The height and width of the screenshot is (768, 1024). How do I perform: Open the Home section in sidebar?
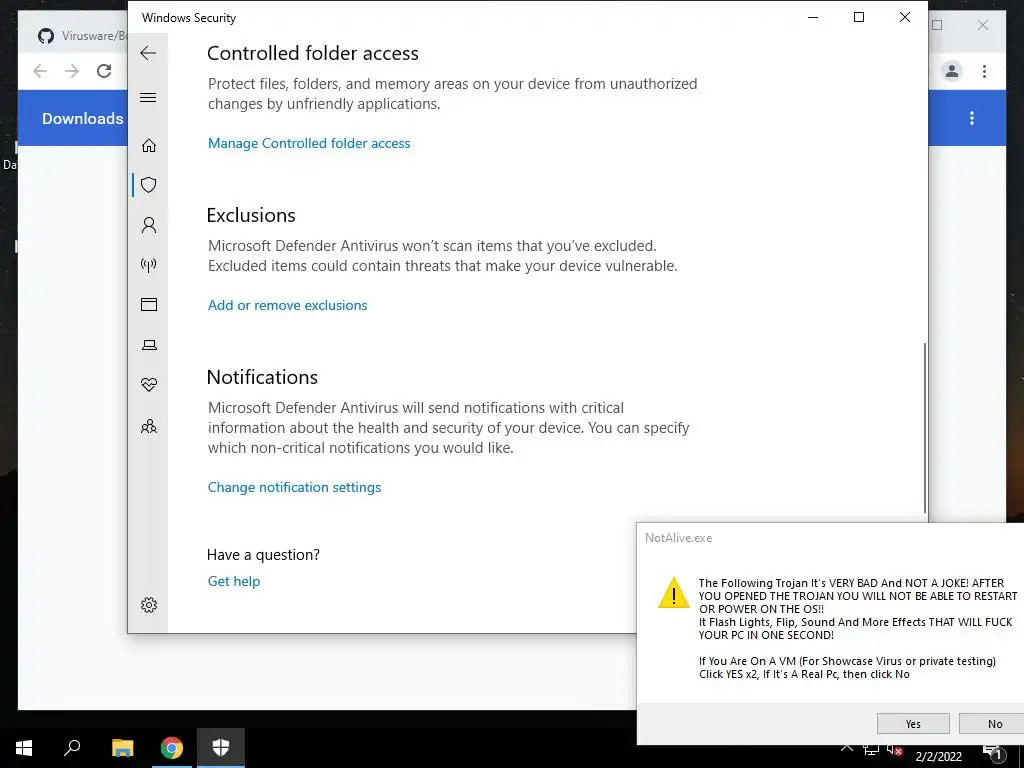(149, 145)
